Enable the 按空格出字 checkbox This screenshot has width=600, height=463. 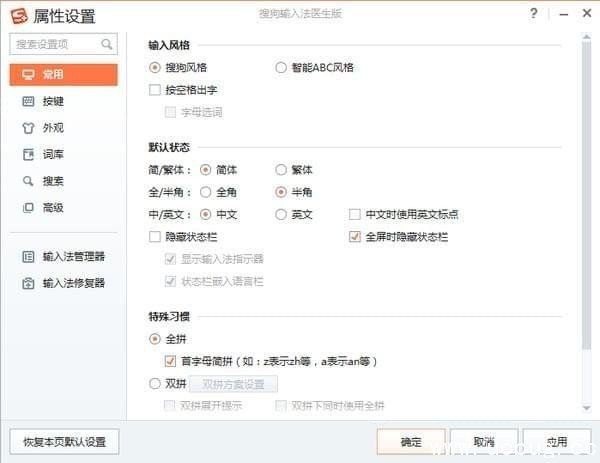tap(155, 90)
